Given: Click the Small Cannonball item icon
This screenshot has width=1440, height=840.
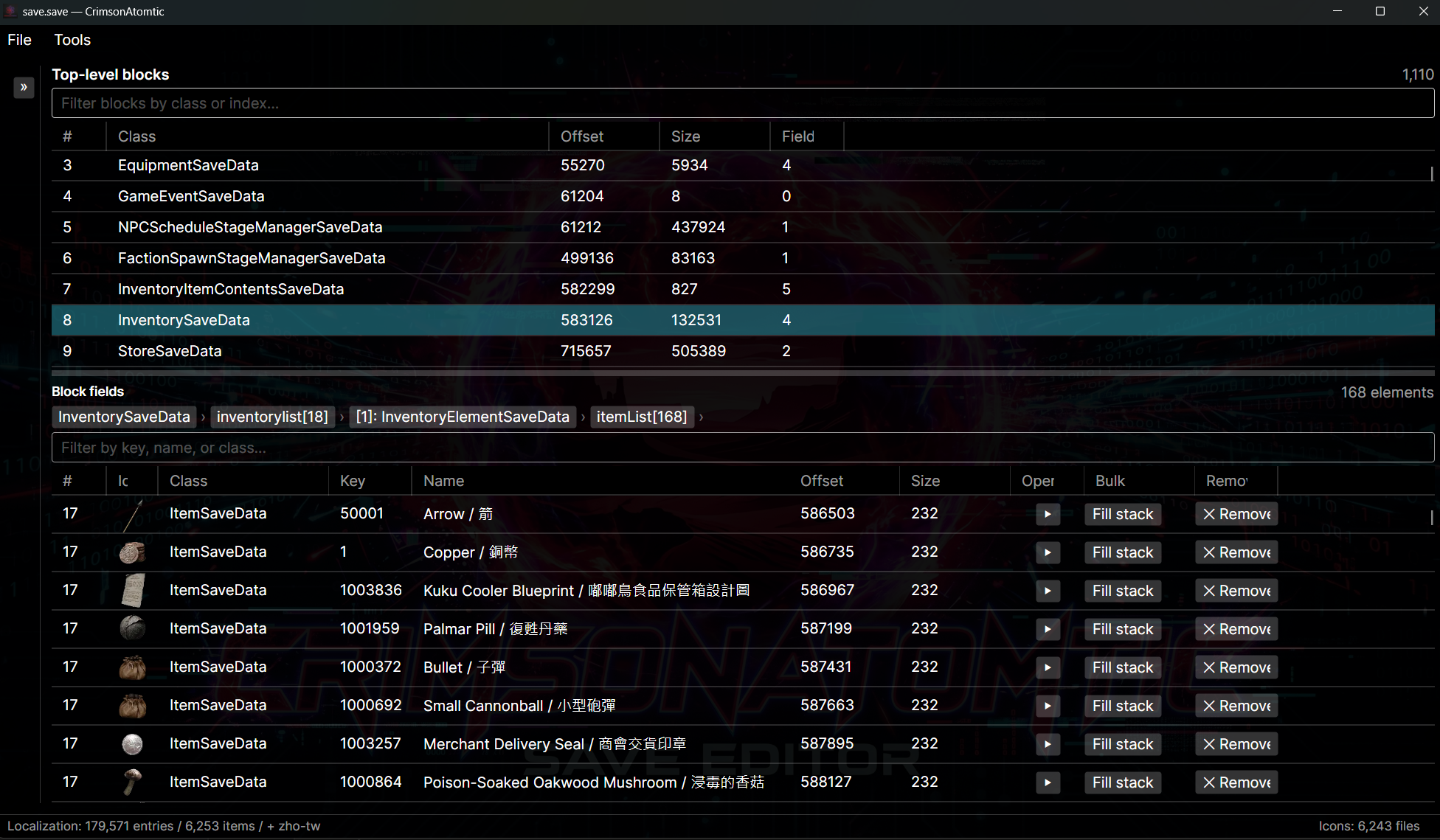Looking at the screenshot, I should coord(133,706).
